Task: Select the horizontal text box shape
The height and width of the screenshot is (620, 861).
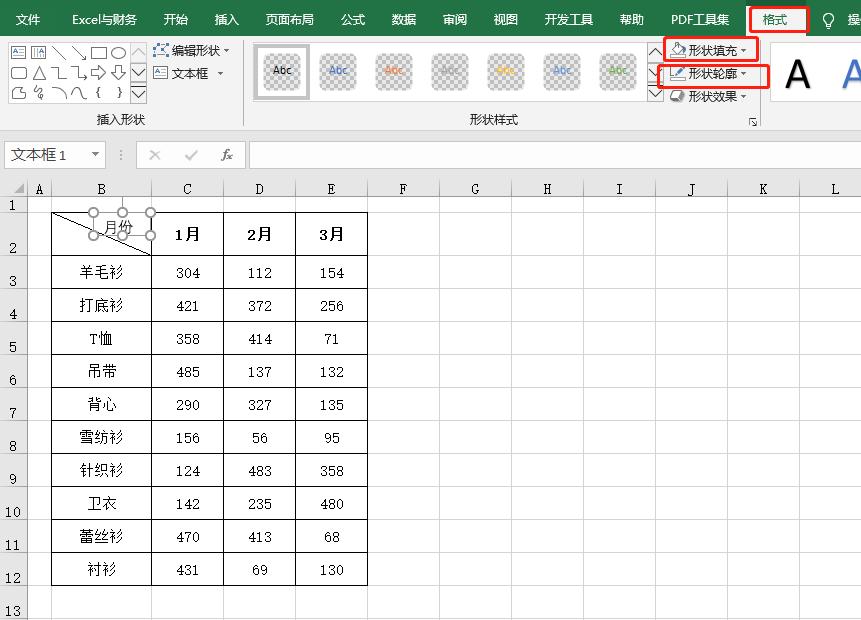Action: coord(18,53)
